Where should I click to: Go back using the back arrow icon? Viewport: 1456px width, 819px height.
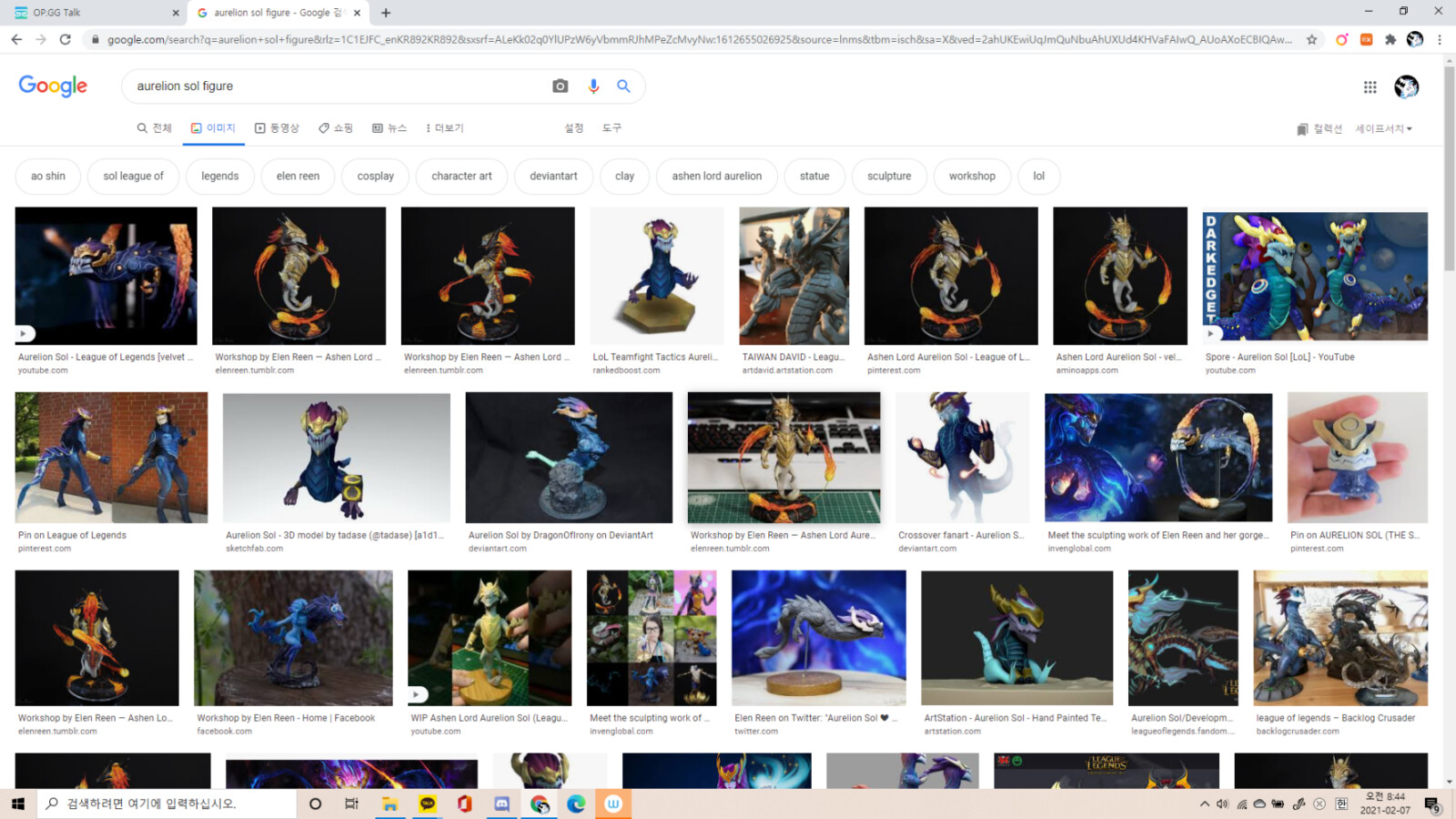[16, 40]
